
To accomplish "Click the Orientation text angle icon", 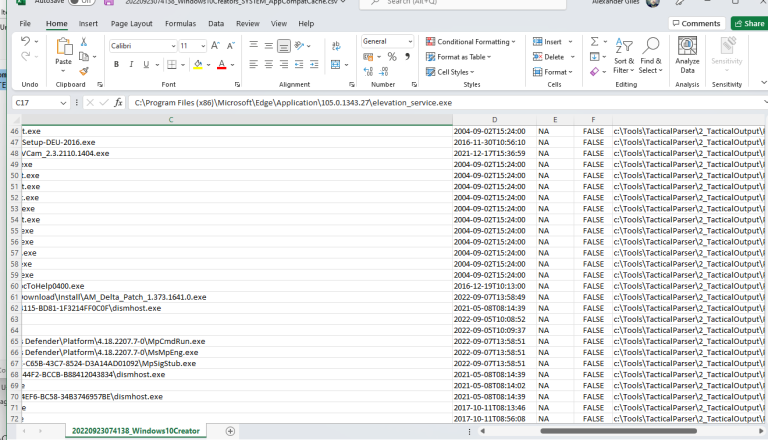I will [x=299, y=46].
